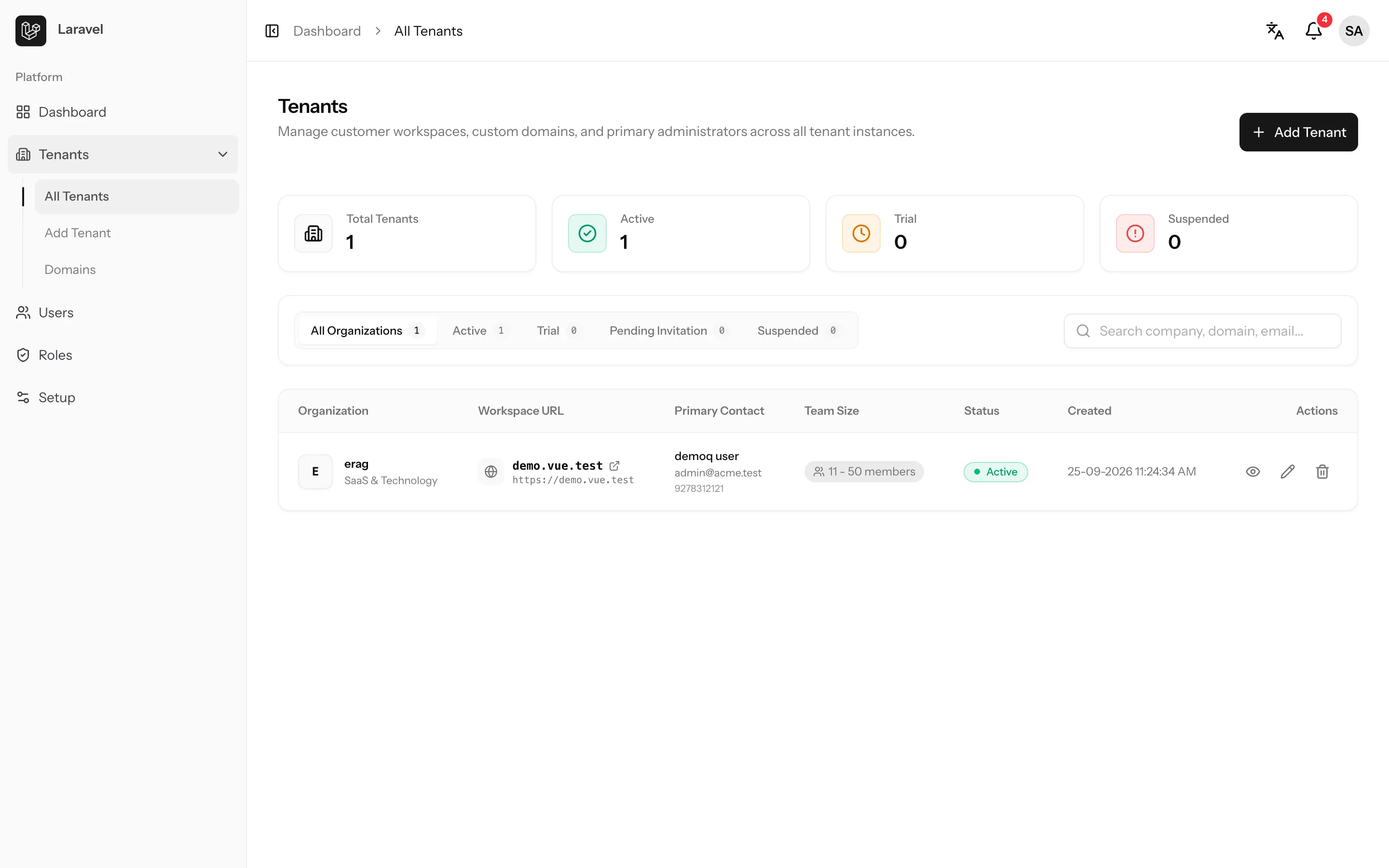The height and width of the screenshot is (868, 1389).
Task: Click the Dashboard breadcrumb link
Action: pyautogui.click(x=327, y=31)
